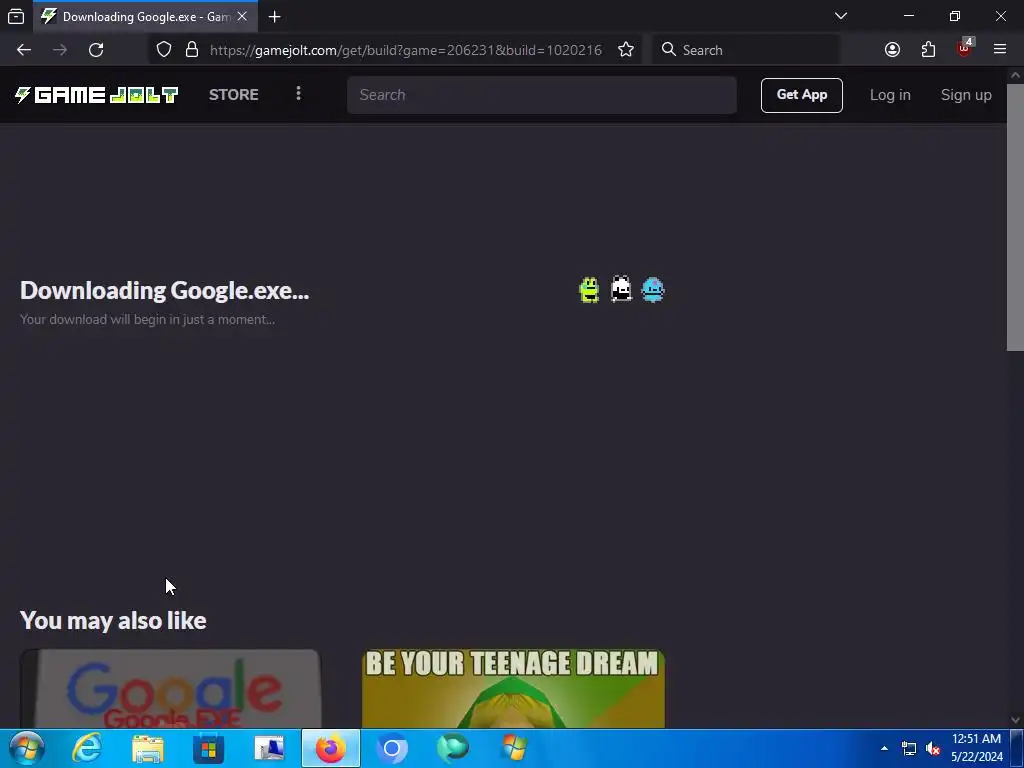The image size is (1024, 768).
Task: Open the Google.EXE game thumbnail
Action: (x=170, y=688)
